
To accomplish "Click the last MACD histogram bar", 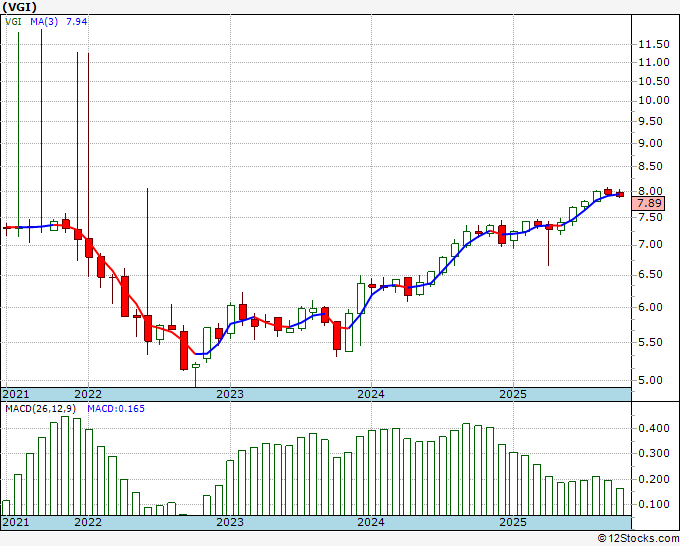I will [x=620, y=502].
